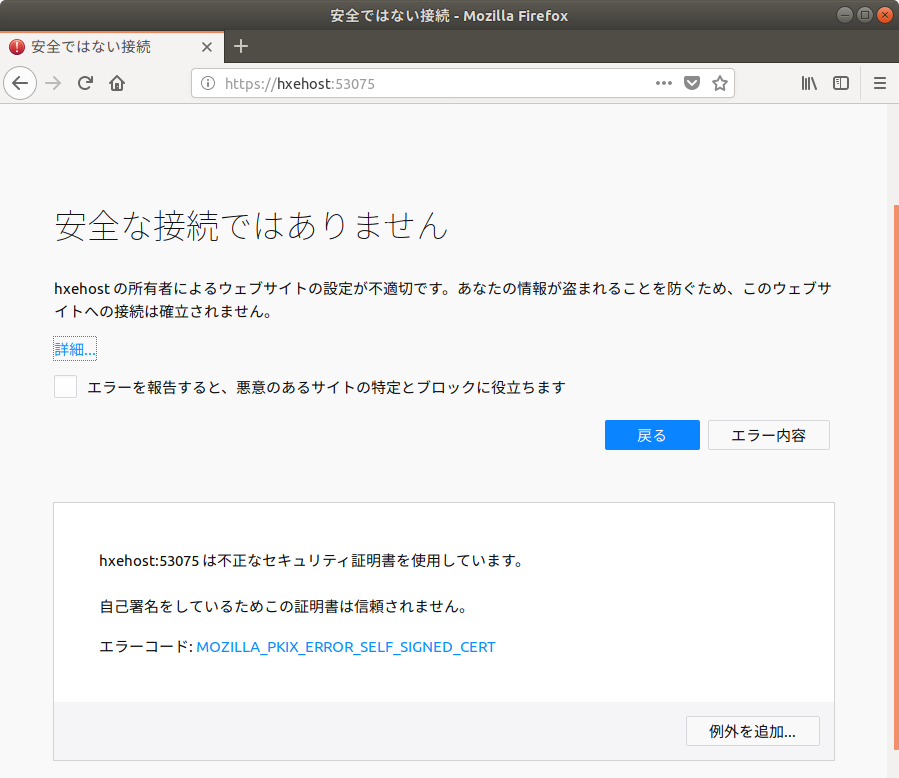Bookmark this page via the star icon
899x778 pixels.
[720, 83]
